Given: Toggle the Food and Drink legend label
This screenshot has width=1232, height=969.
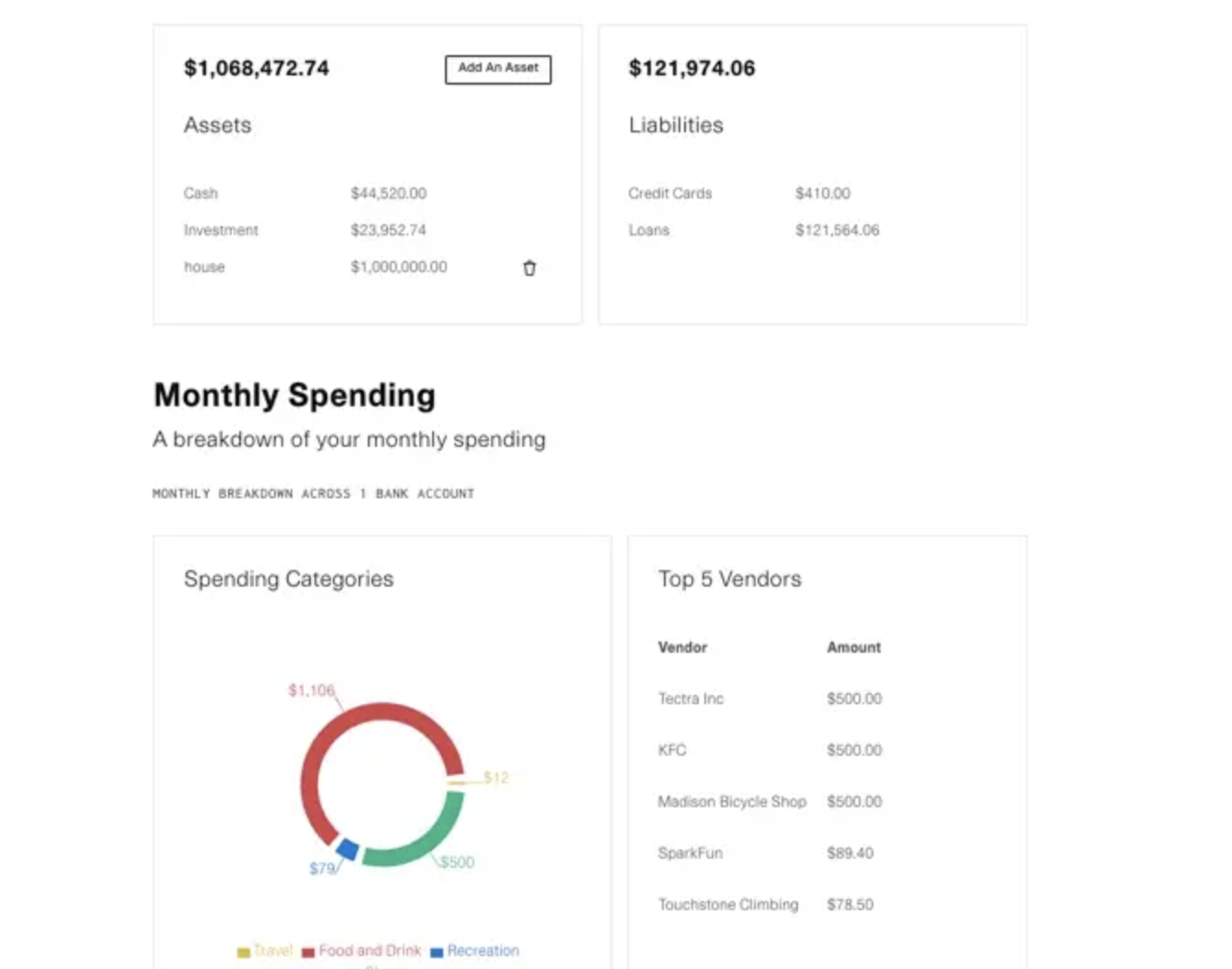Looking at the screenshot, I should click(x=370, y=951).
